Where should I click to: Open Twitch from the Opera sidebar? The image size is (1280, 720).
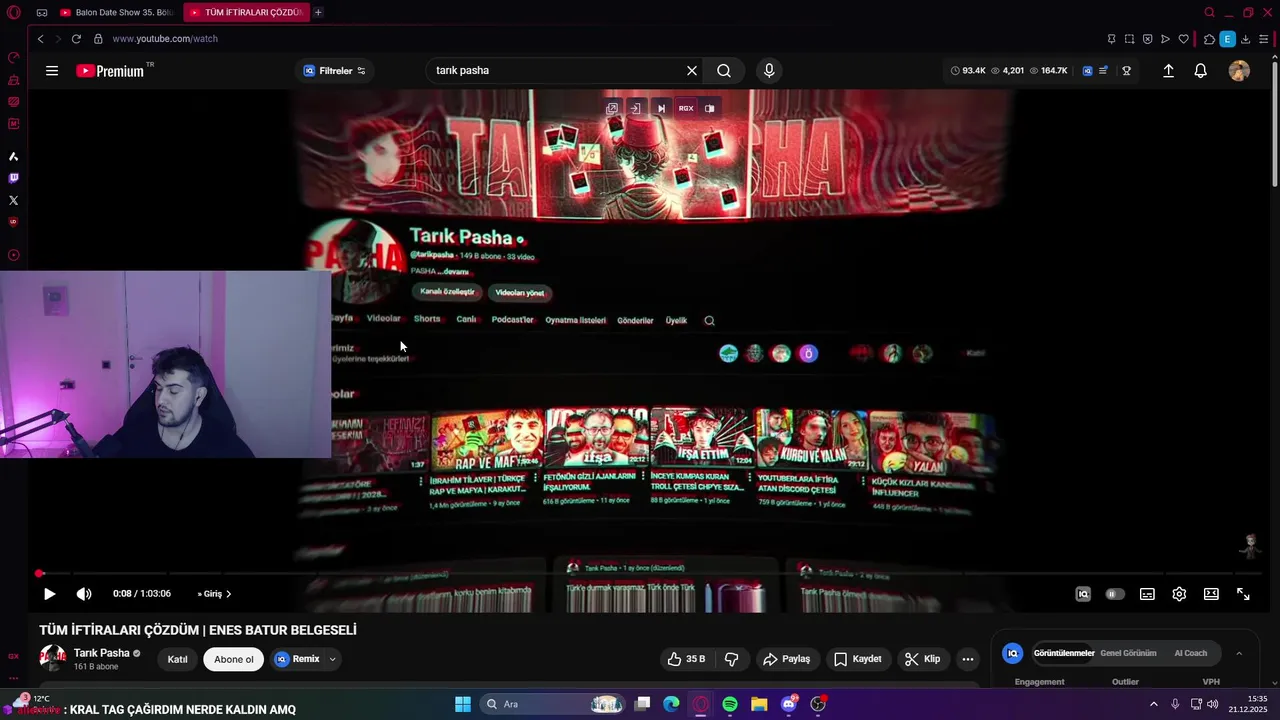pos(13,178)
